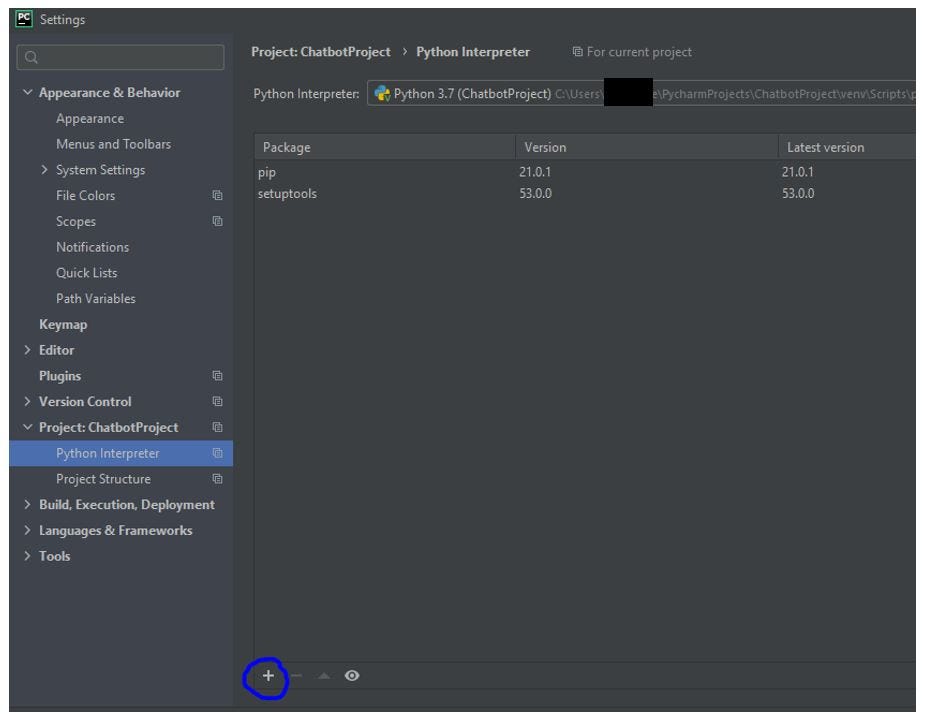930x714 pixels.
Task: Click the upgrade package arrow icon
Action: tap(323, 675)
